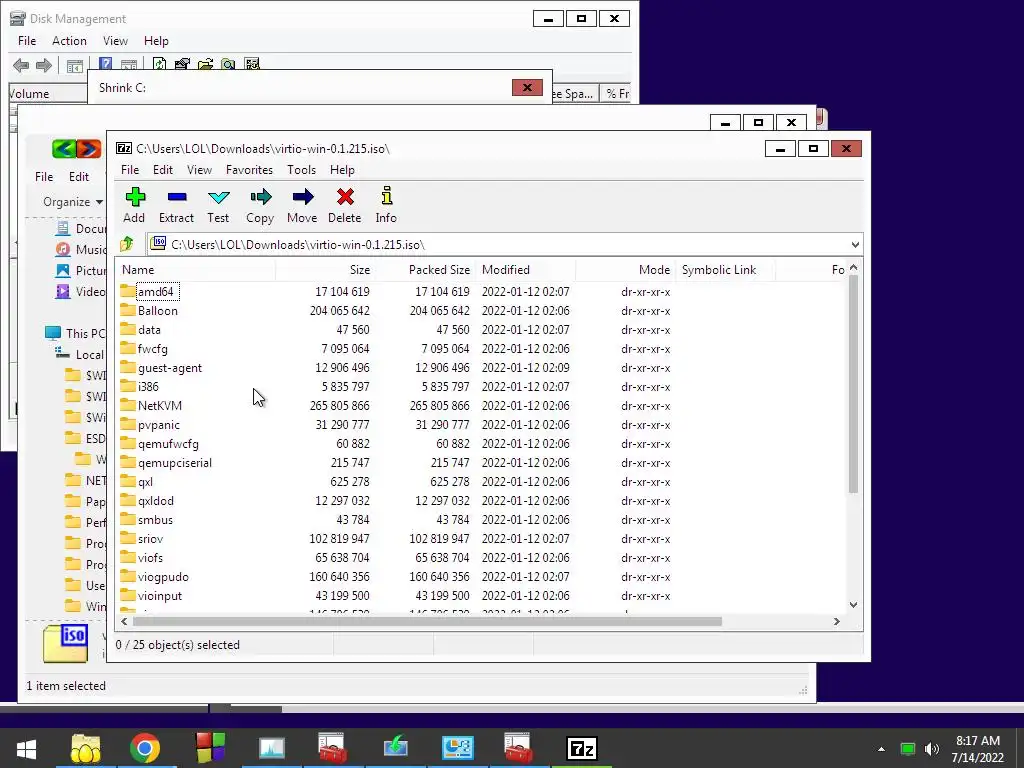Select the Copy toolbar icon
The height and width of the screenshot is (768, 1024).
[x=260, y=205]
